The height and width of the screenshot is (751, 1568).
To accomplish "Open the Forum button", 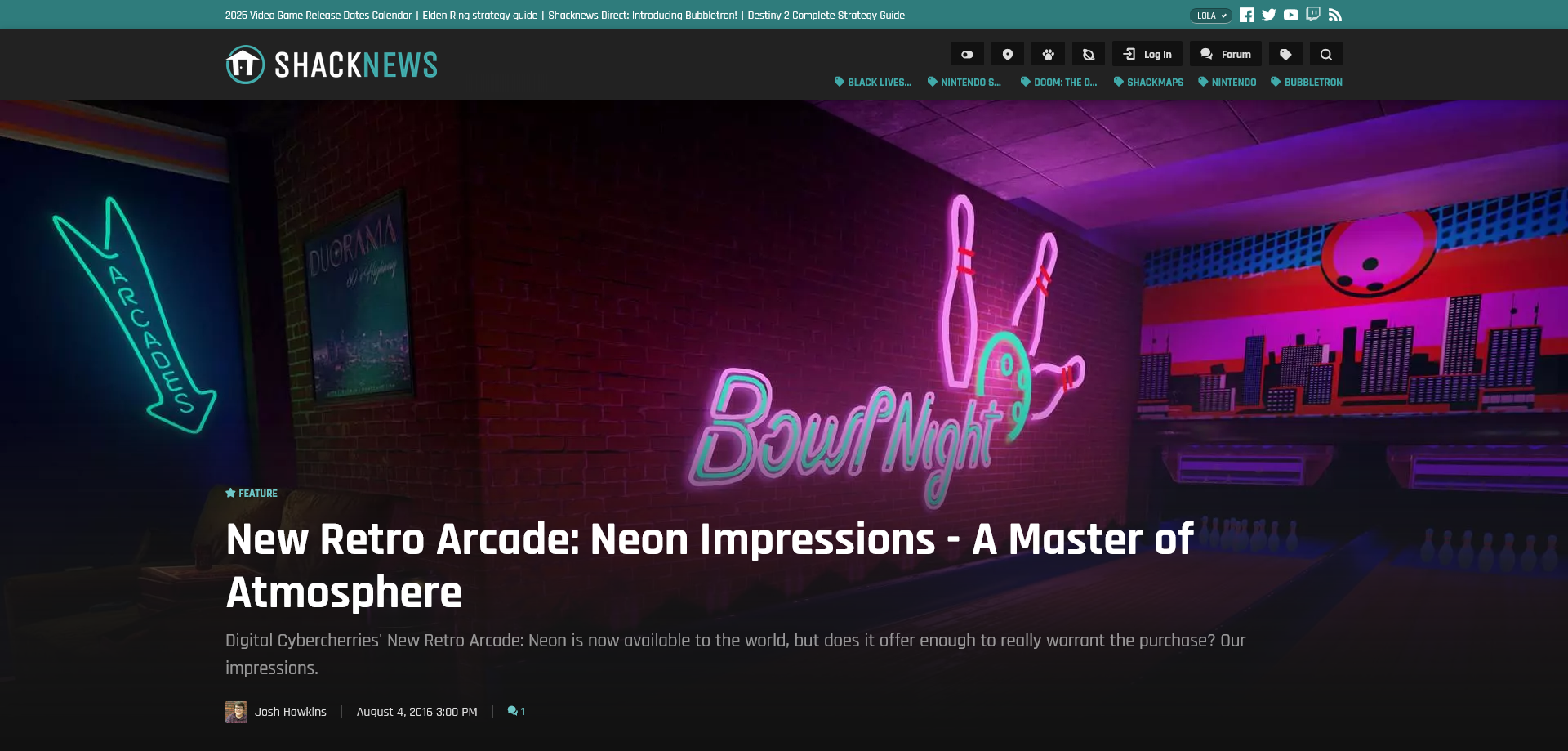I will (x=1226, y=54).
